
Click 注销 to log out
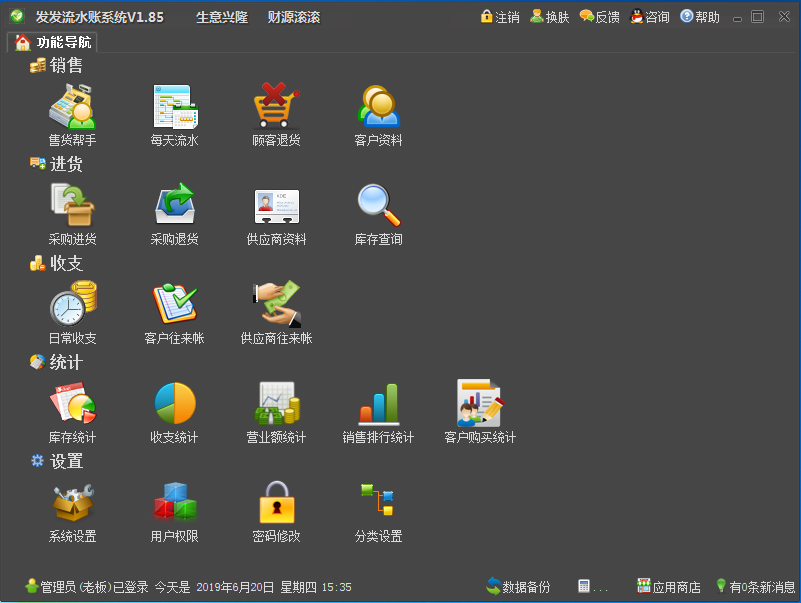500,17
